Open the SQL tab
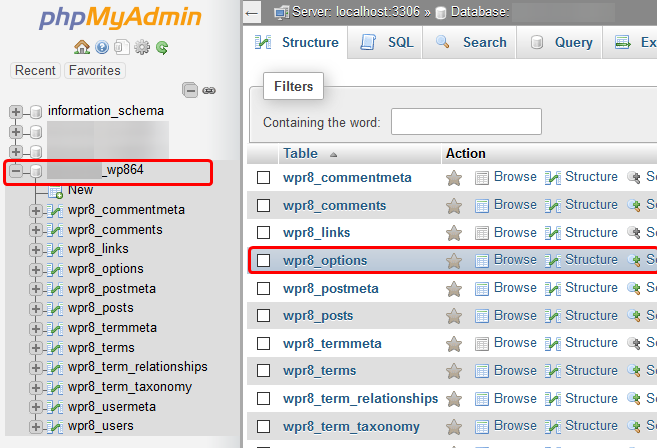The width and height of the screenshot is (657, 448). coord(385,42)
